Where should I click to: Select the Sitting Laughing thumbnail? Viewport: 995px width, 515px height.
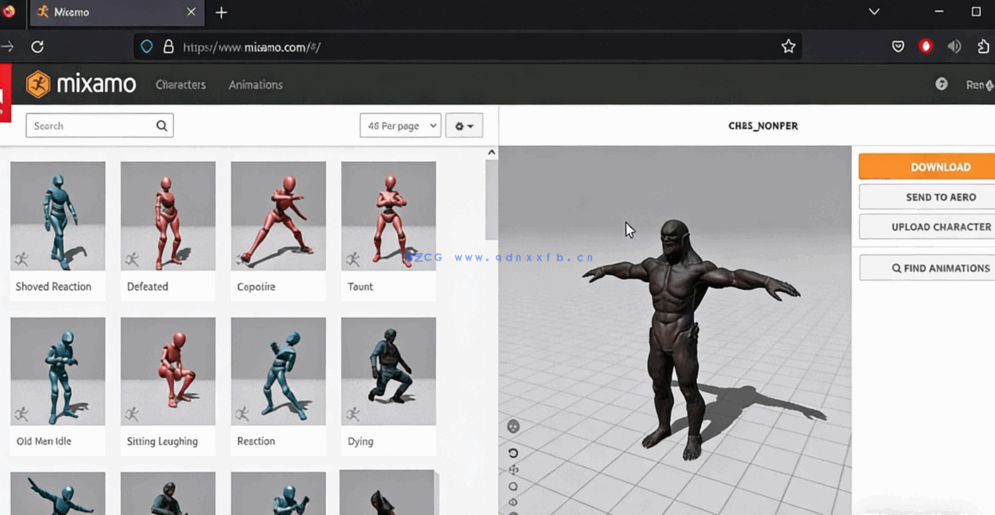(168, 371)
